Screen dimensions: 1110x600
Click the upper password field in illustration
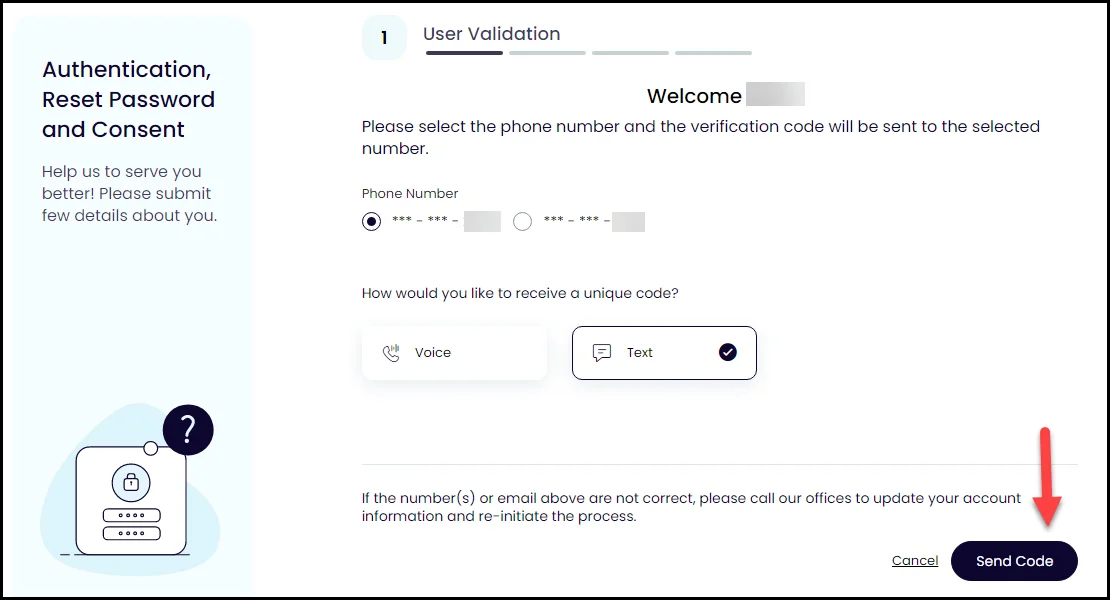(131, 515)
